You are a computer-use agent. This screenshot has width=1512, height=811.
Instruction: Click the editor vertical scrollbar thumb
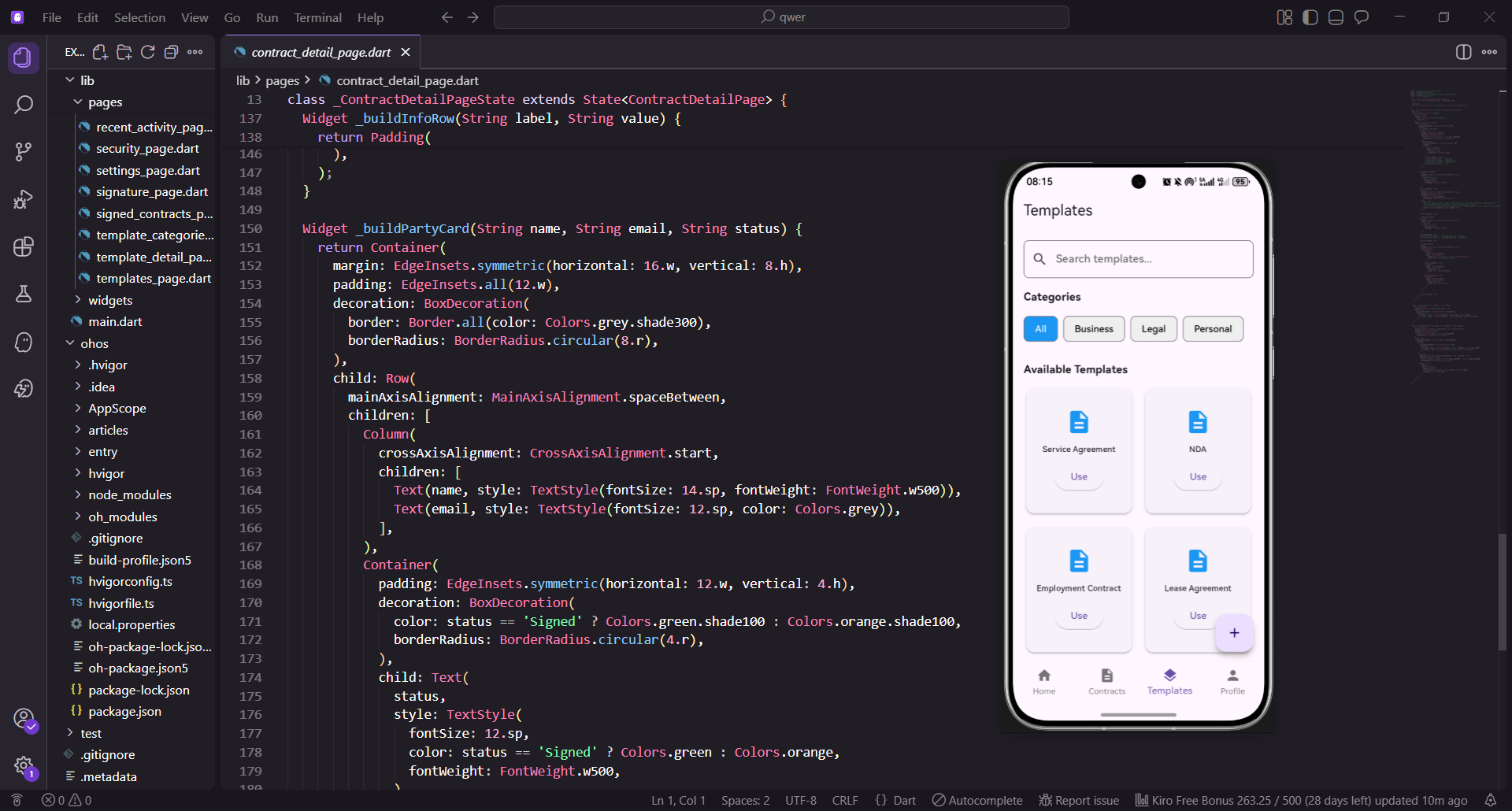pyautogui.click(x=1503, y=591)
